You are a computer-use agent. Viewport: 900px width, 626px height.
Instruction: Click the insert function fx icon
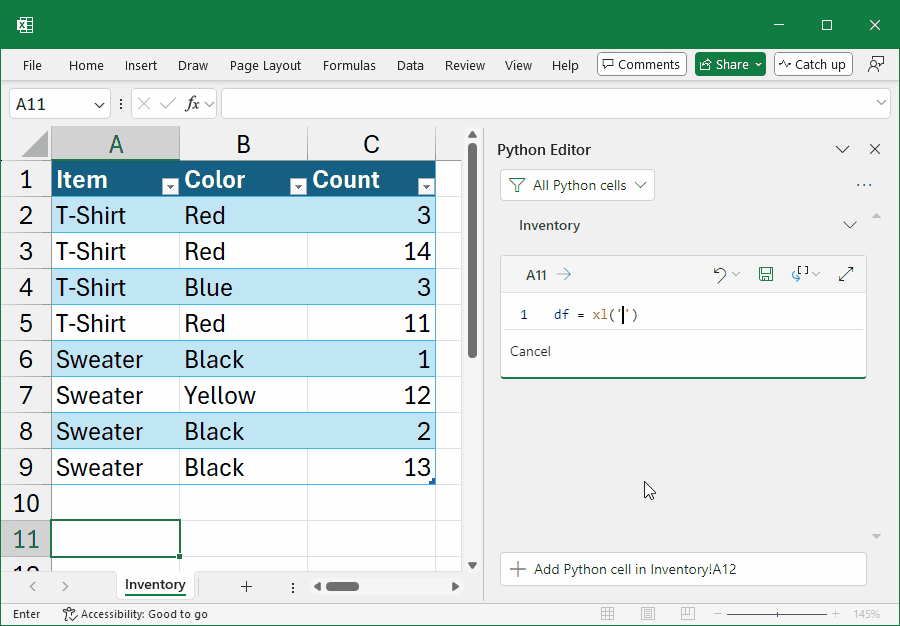coord(193,103)
